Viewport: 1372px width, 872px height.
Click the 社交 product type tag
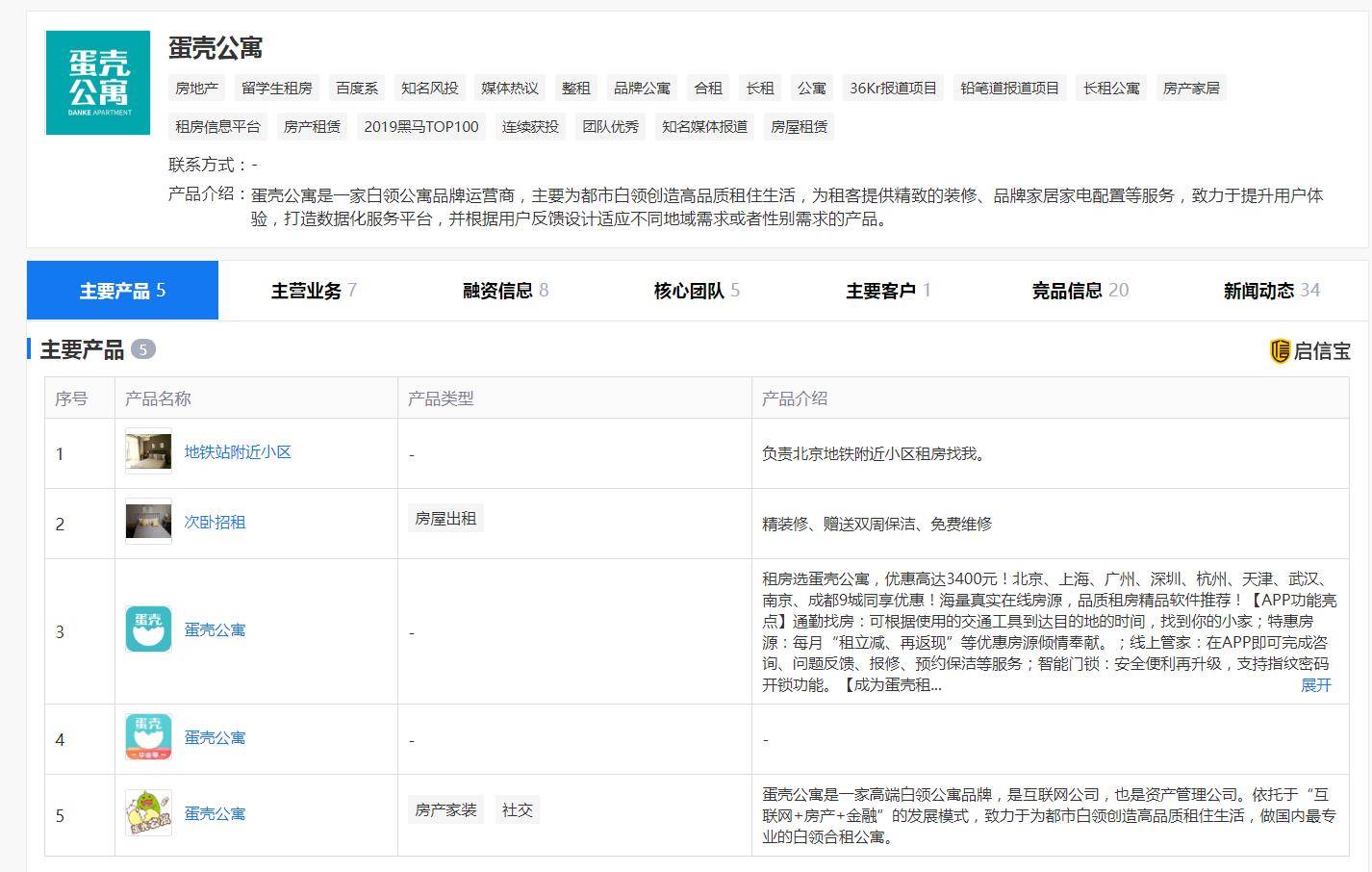coord(518,809)
